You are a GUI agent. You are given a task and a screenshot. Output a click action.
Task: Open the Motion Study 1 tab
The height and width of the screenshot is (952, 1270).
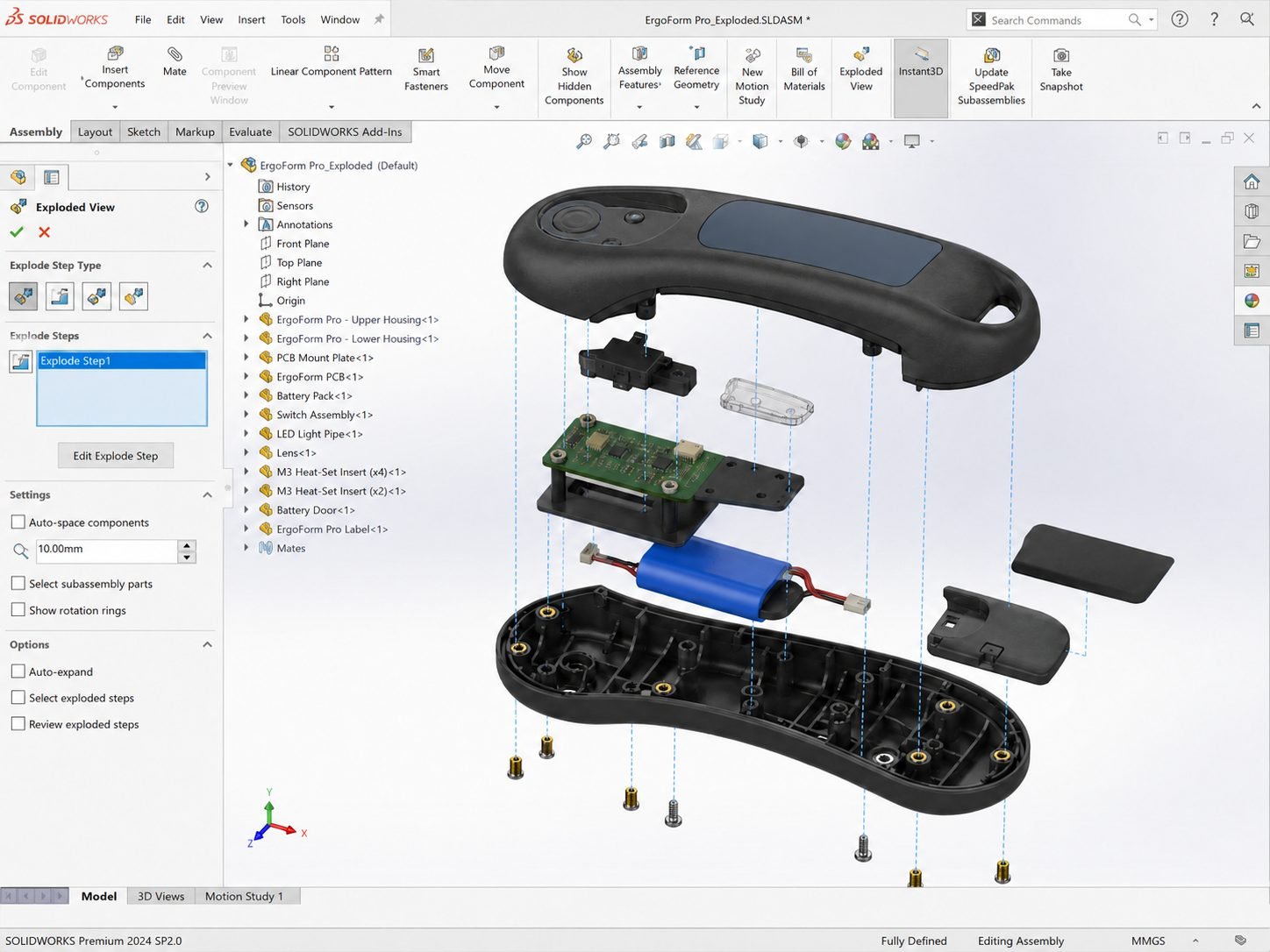(245, 896)
